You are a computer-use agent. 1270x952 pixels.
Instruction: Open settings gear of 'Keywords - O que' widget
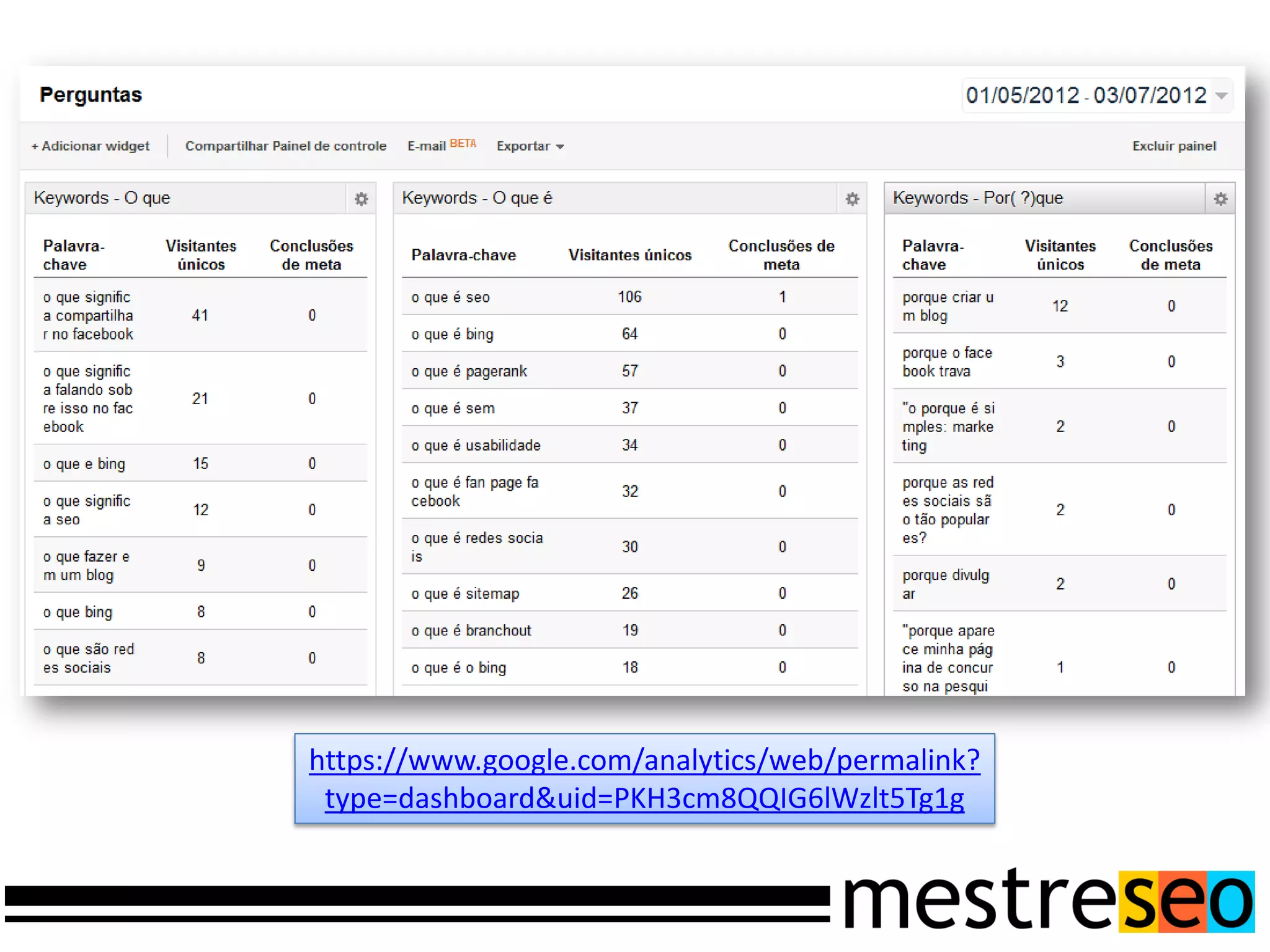click(361, 199)
